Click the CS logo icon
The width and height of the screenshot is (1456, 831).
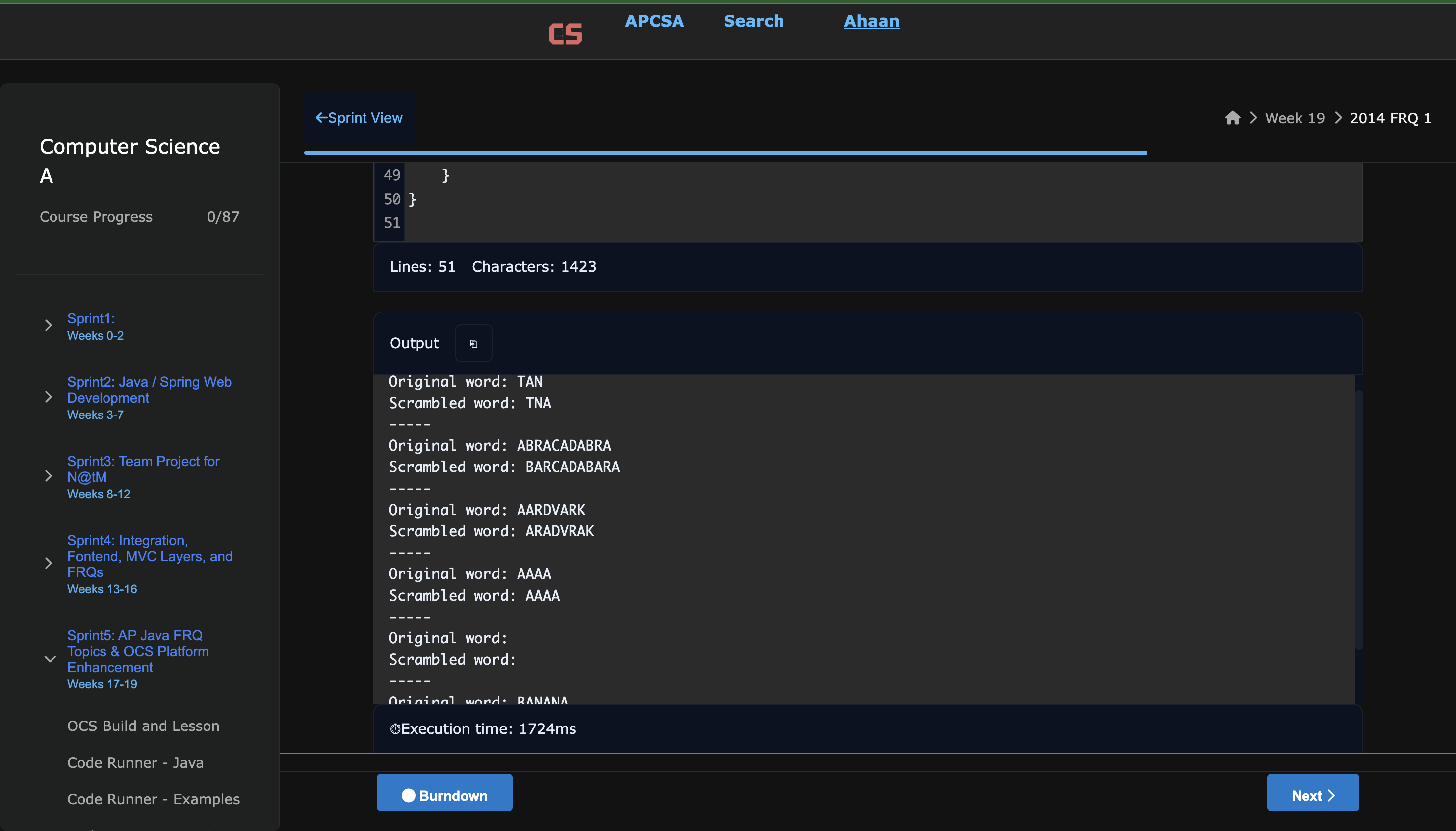pyautogui.click(x=565, y=33)
